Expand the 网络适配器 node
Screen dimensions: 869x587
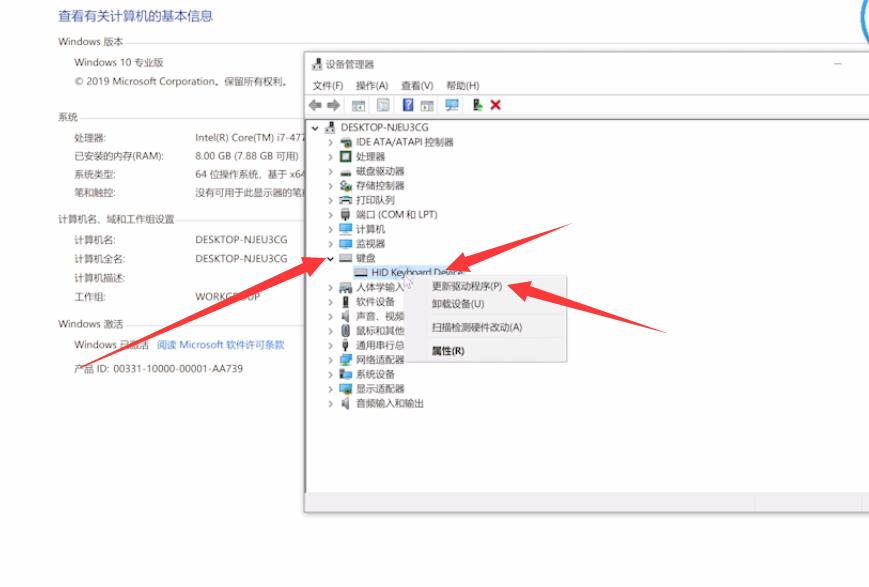330,360
